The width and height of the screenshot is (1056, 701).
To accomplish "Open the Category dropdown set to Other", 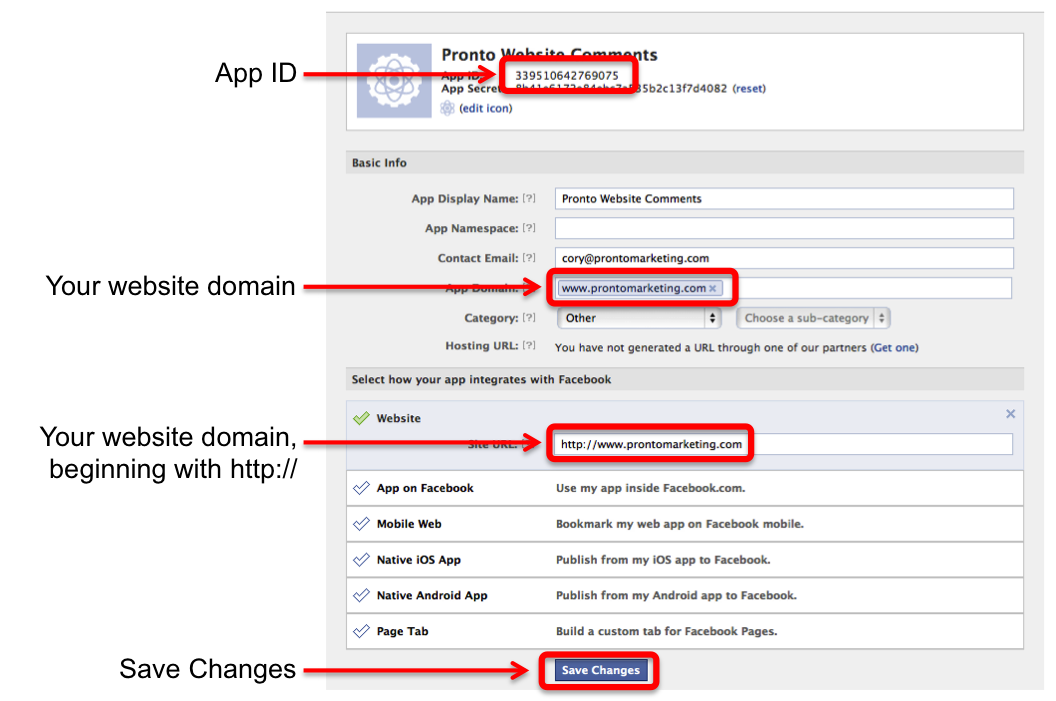I will tap(639, 318).
